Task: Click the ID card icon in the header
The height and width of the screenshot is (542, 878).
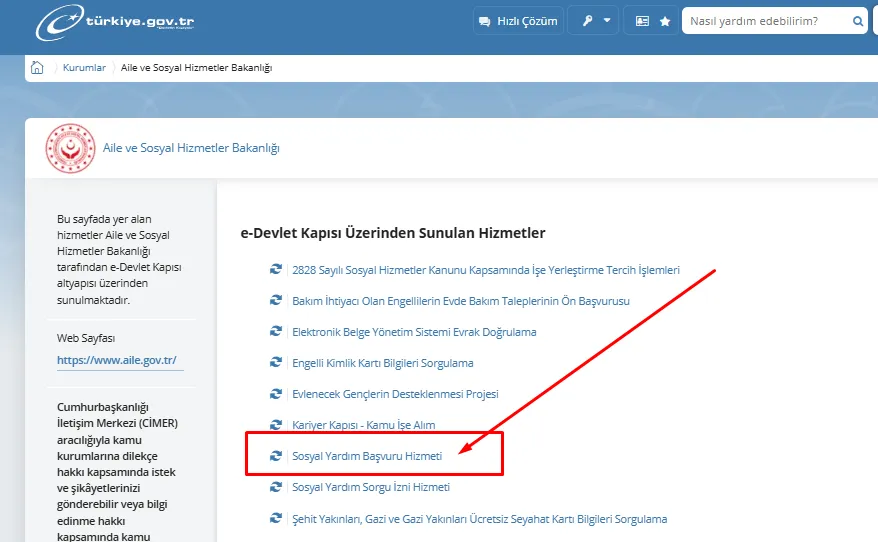Action: (x=642, y=21)
